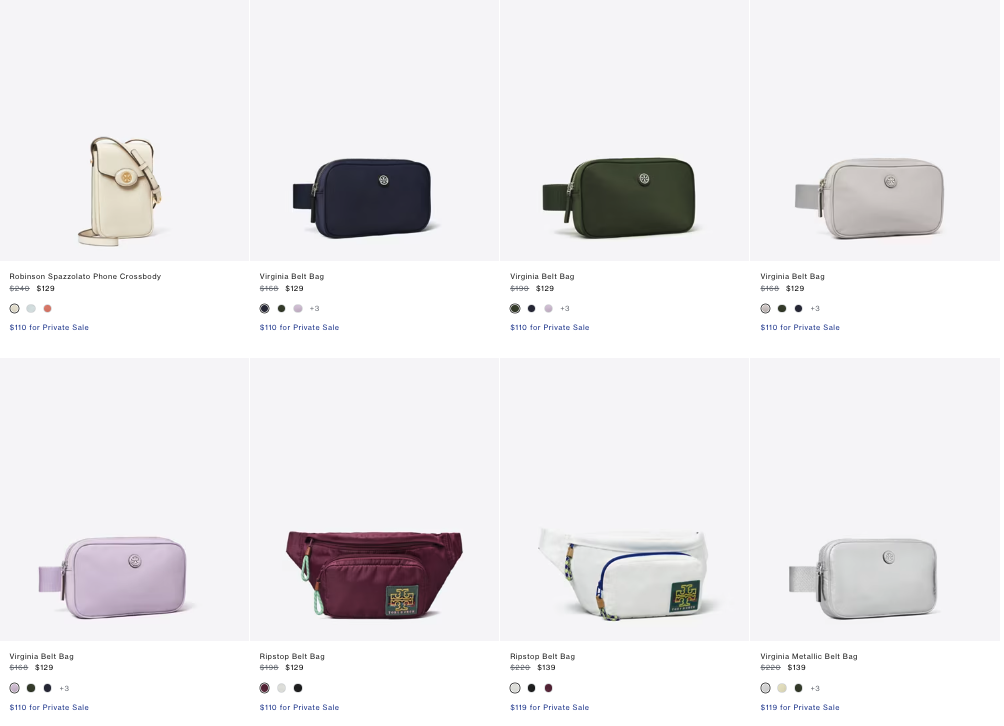
Task: Choose pale blue swatch under Robinson Crossbody
Action: (31, 309)
